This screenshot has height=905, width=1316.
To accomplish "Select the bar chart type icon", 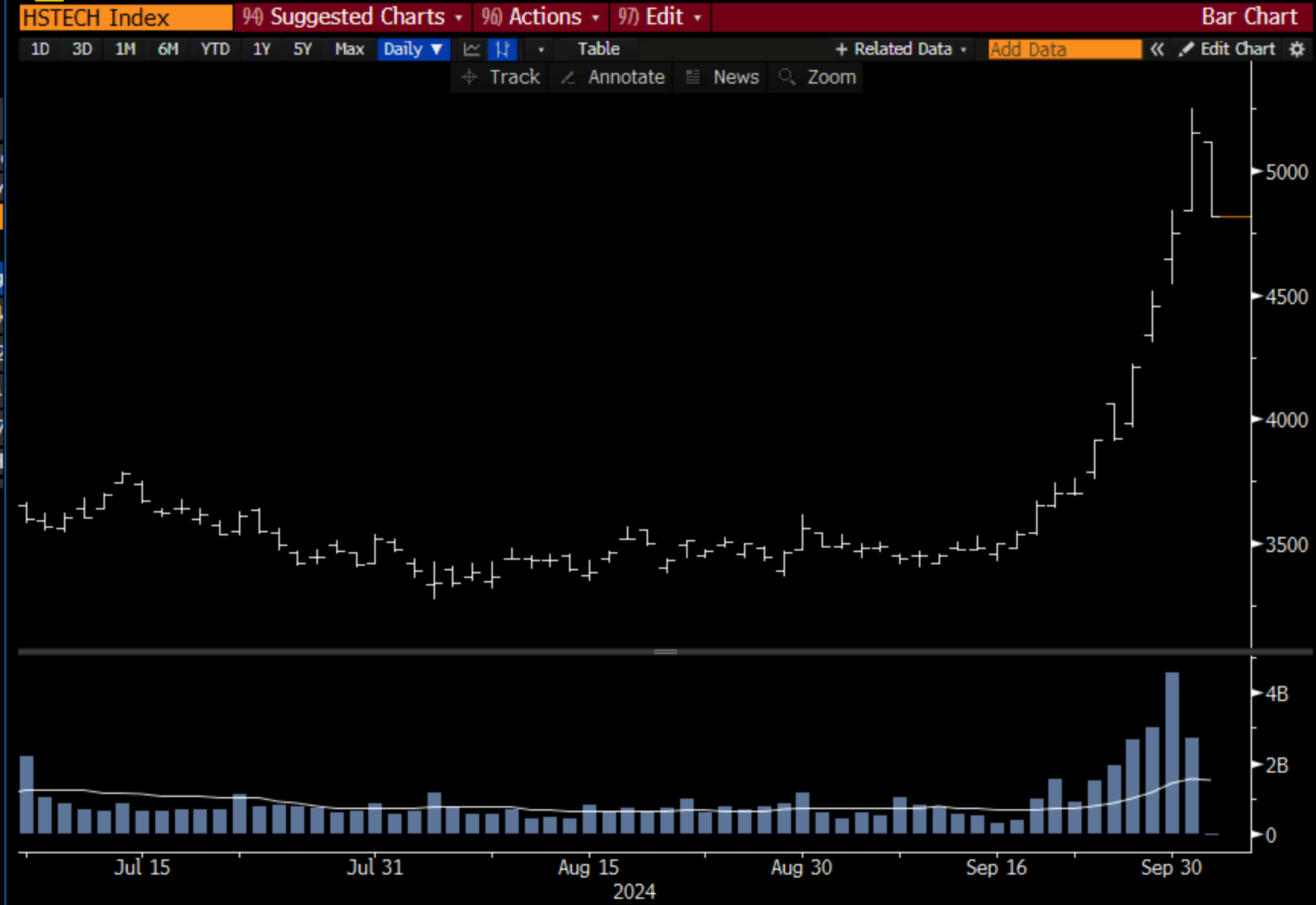I will (x=503, y=49).
